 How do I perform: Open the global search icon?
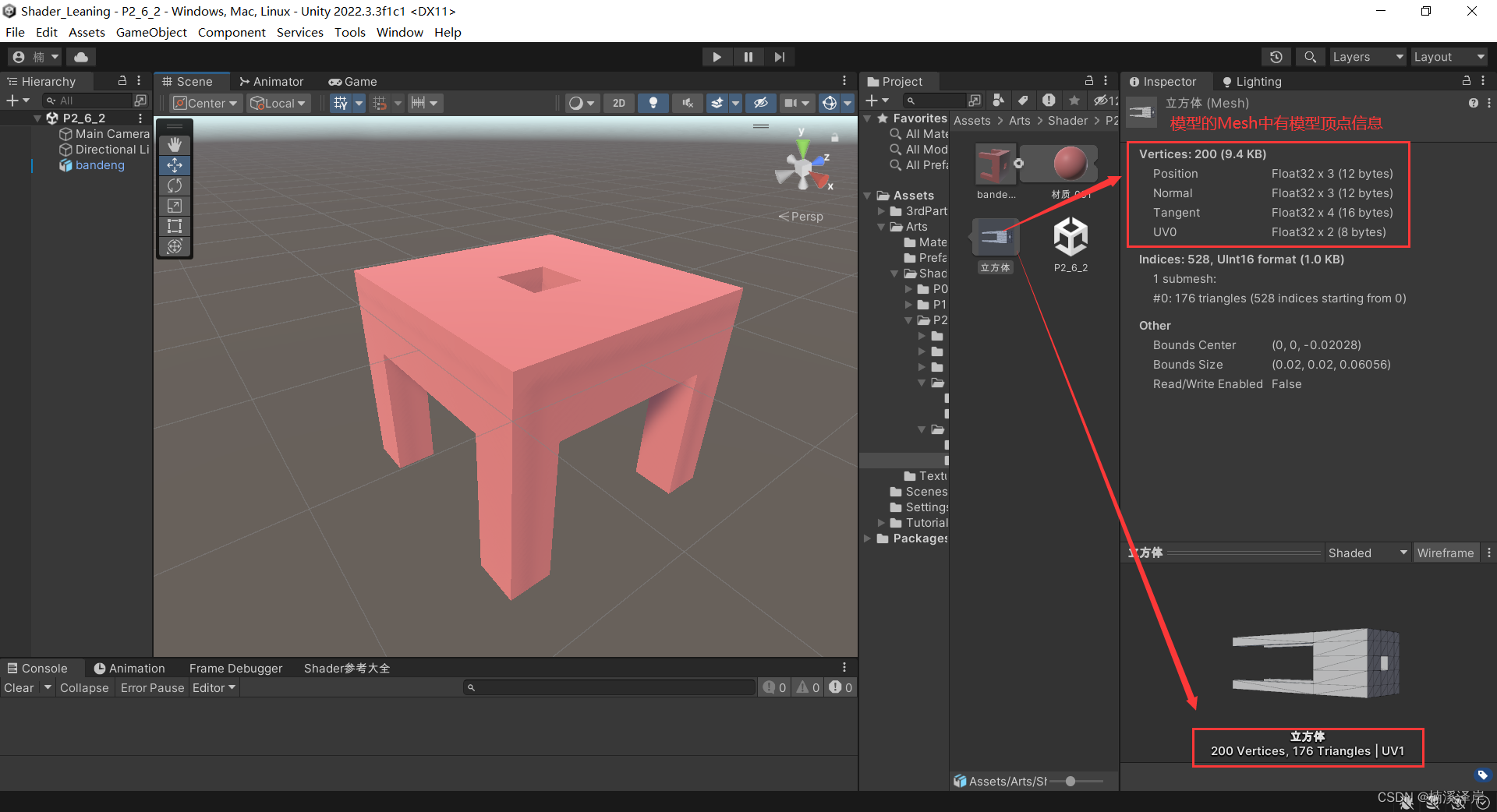[1311, 57]
